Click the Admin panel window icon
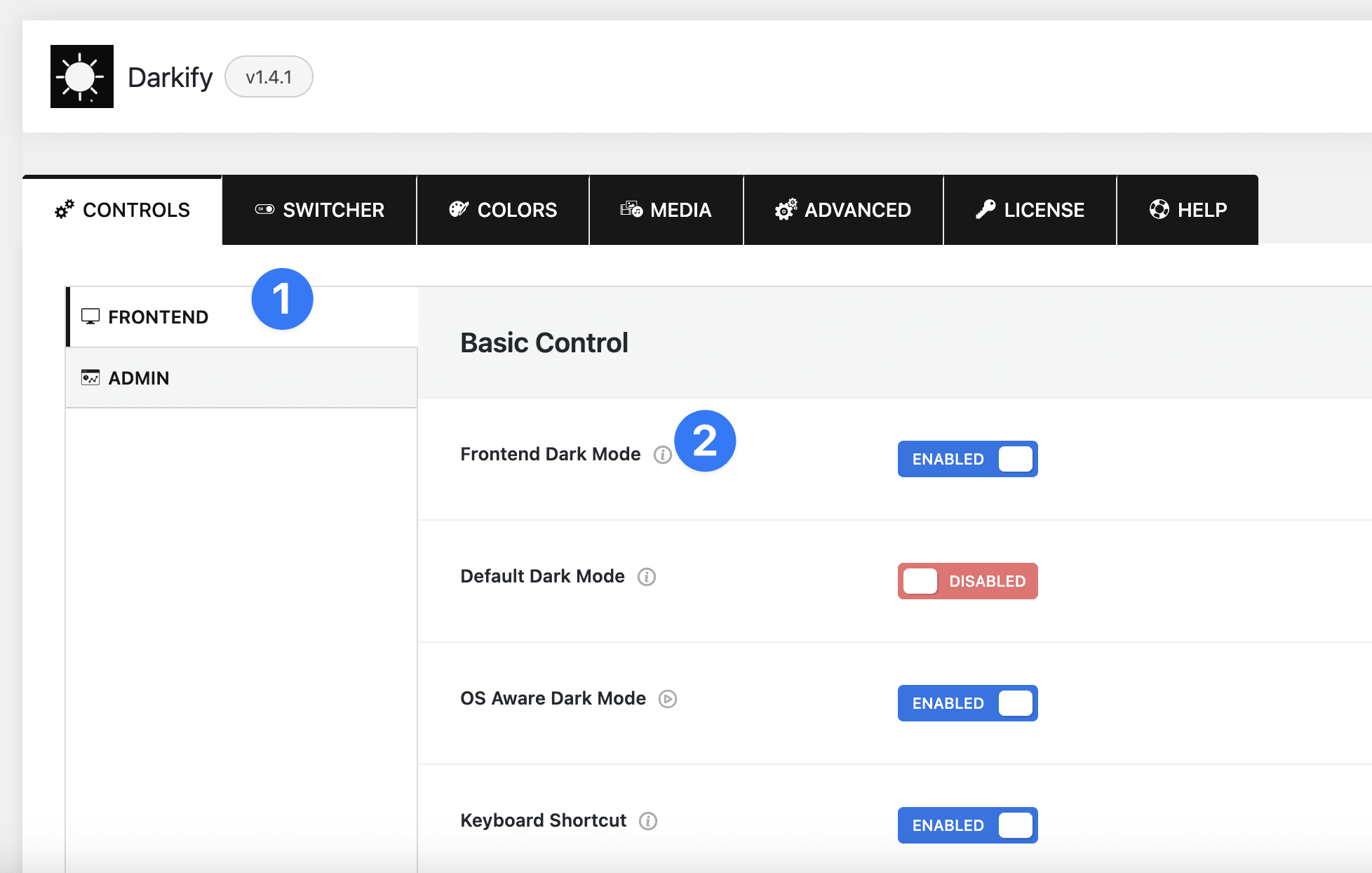Viewport: 1372px width, 873px height. (x=90, y=378)
